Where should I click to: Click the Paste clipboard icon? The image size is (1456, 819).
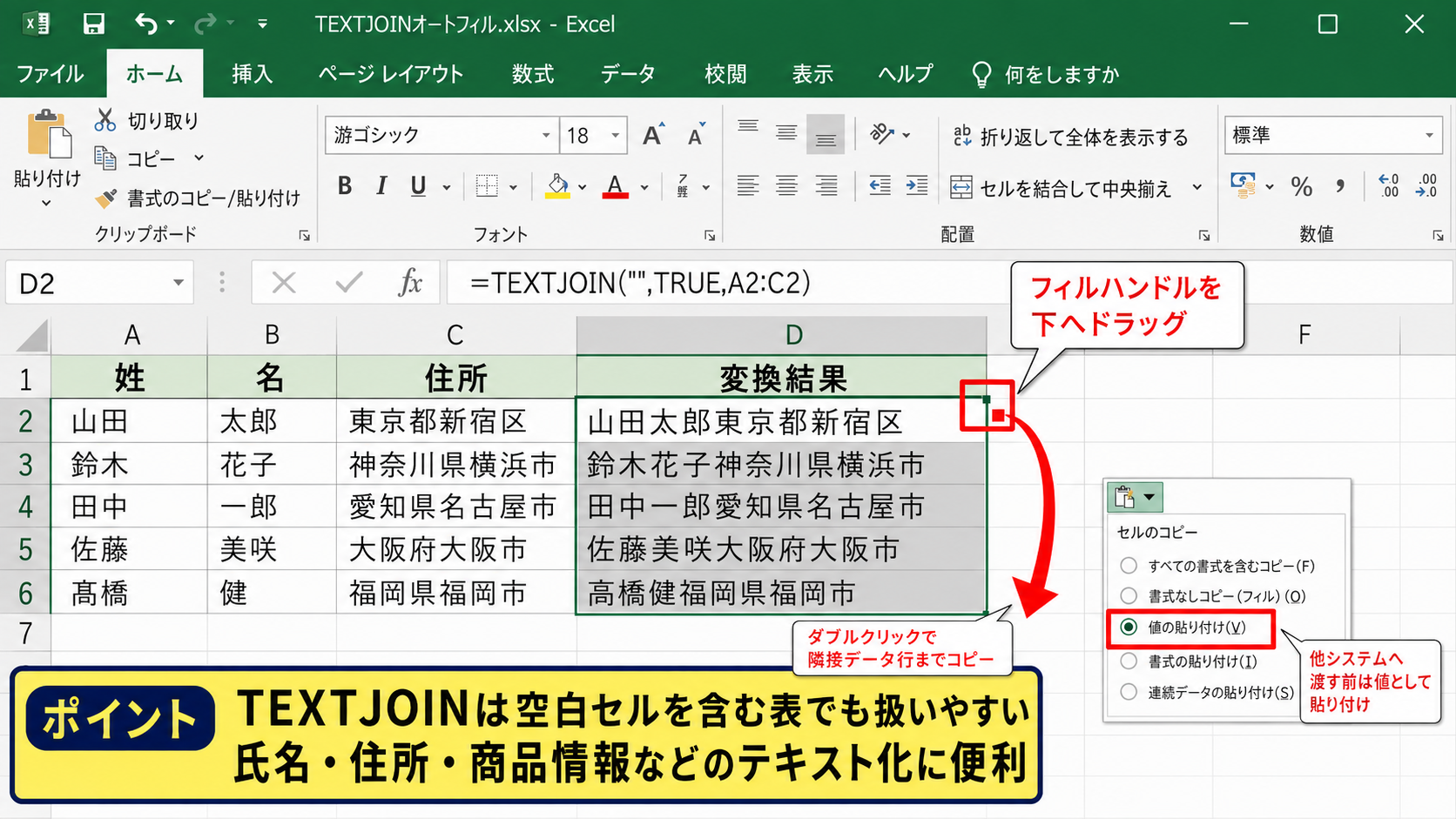click(x=48, y=136)
